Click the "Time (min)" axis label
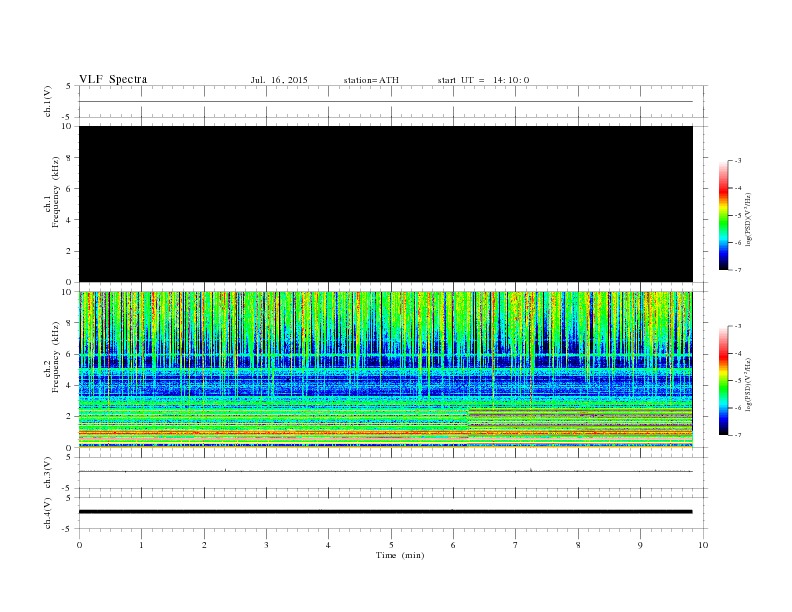The height and width of the screenshot is (612, 792). [x=400, y=555]
